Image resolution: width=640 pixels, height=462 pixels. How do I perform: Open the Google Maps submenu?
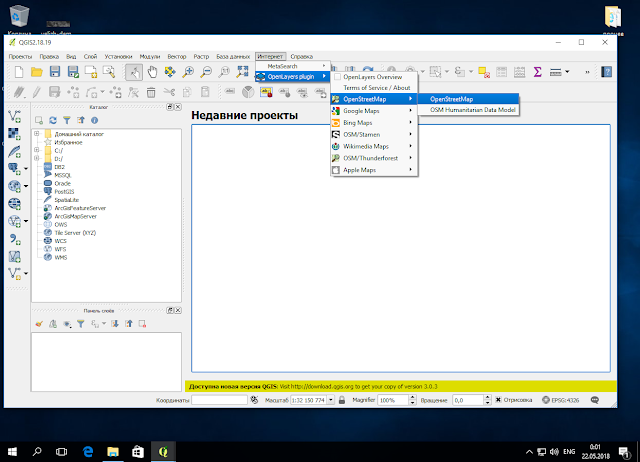click(x=374, y=111)
